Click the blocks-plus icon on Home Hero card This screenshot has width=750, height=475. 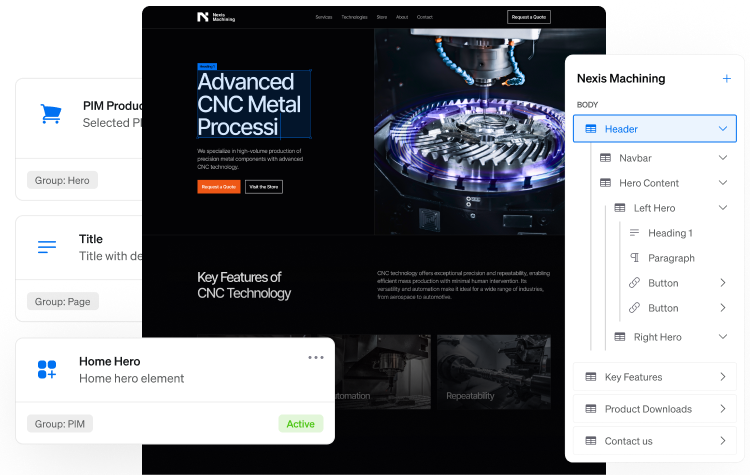pos(47,369)
